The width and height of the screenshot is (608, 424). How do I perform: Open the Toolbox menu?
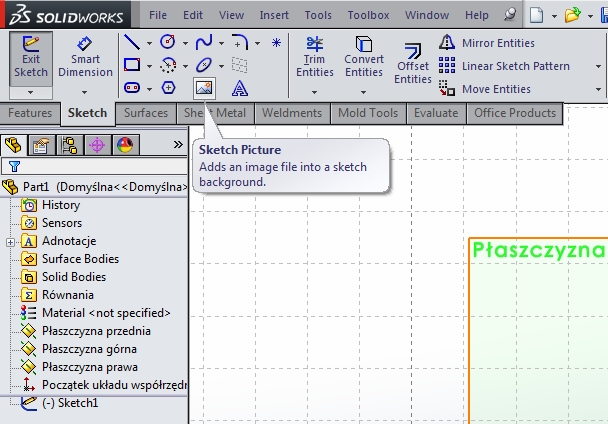coord(368,15)
